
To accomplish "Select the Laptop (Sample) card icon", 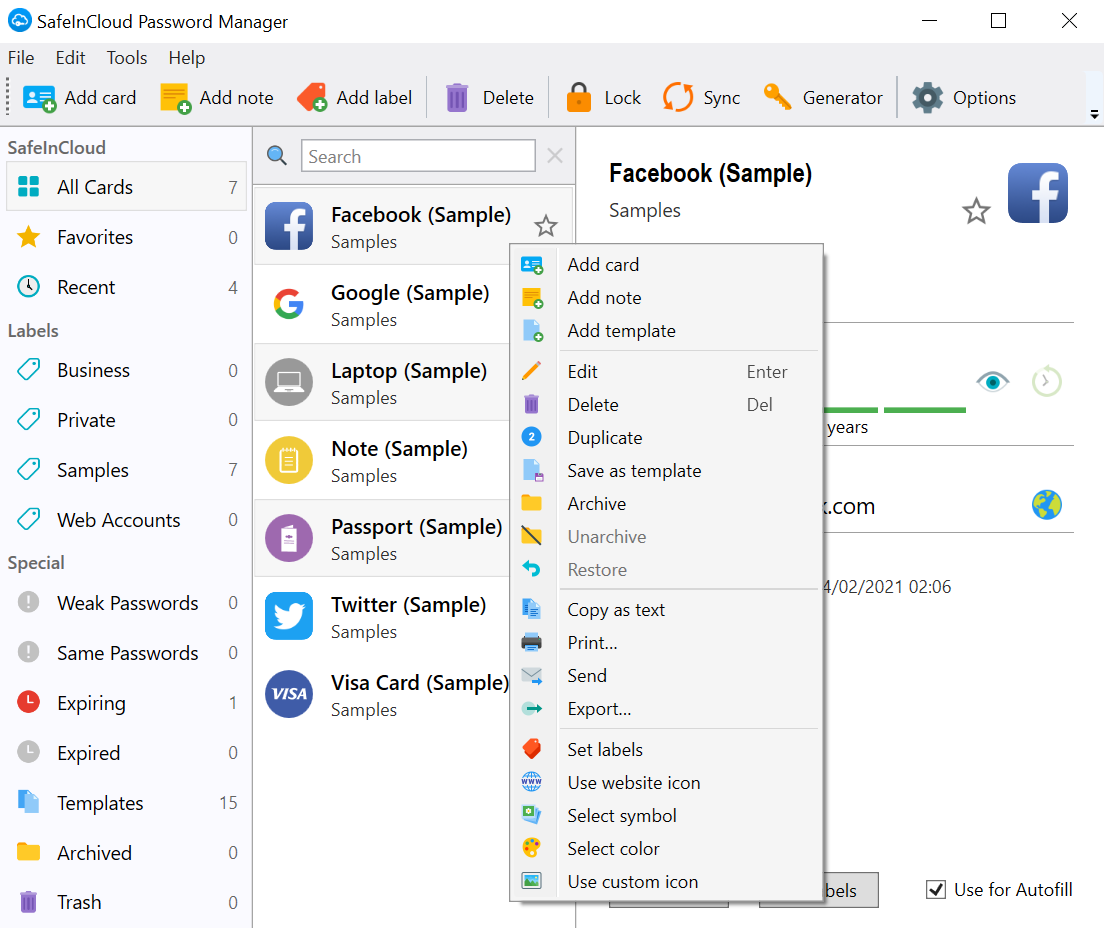I will (289, 382).
